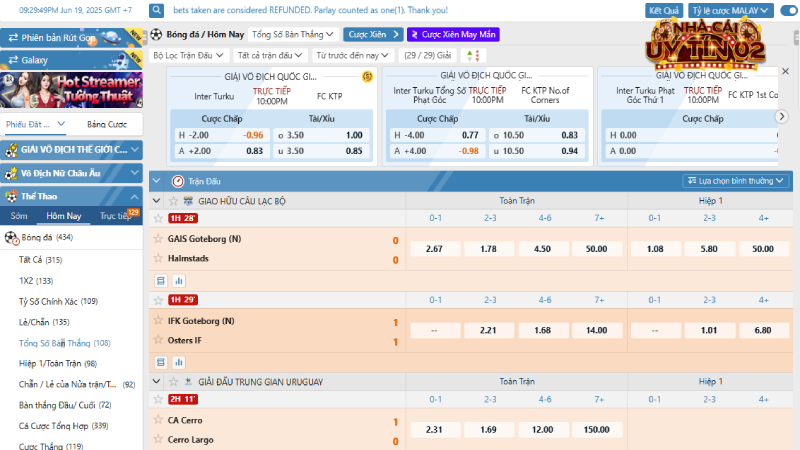Click the Cược Xiên May Mắn button
This screenshot has width=800, height=450.
coord(453,34)
